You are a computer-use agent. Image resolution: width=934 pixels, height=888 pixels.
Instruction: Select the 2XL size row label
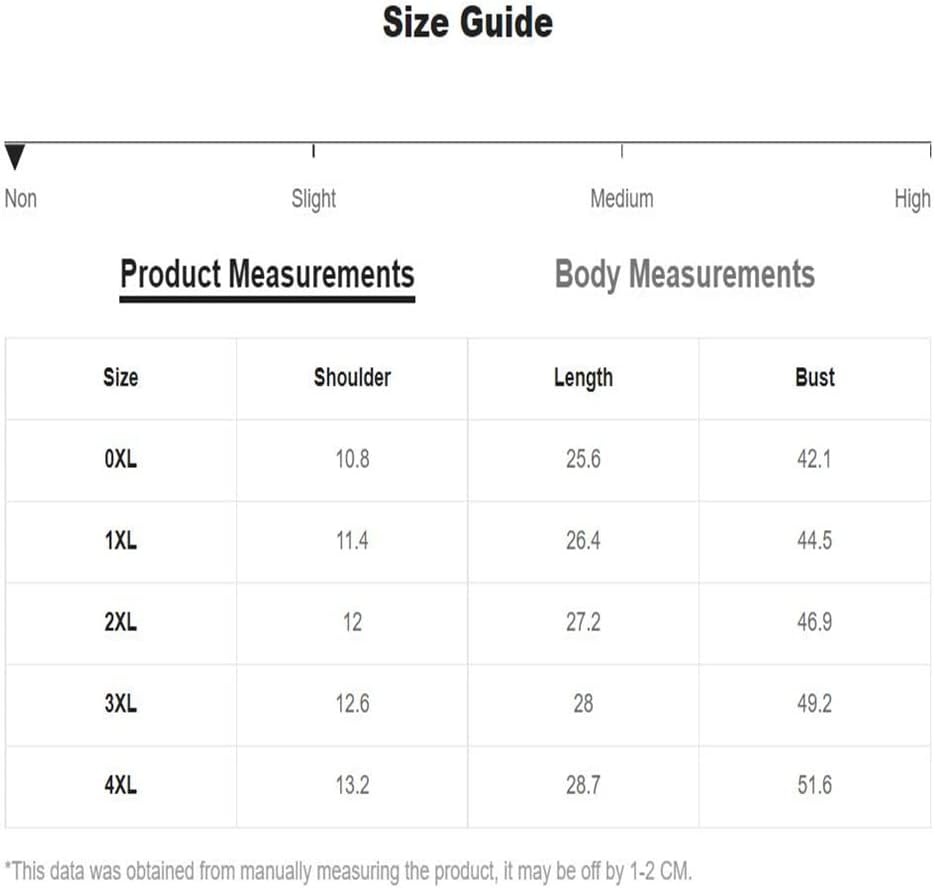[x=120, y=622]
